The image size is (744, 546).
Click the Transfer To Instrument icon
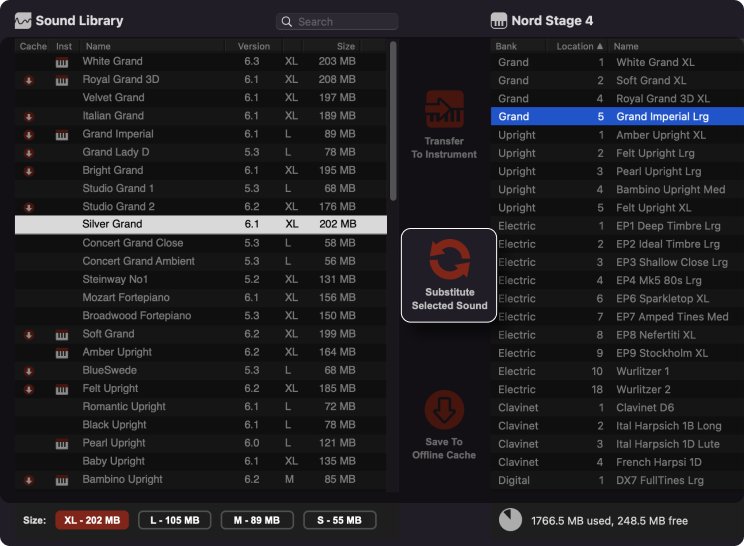444,109
